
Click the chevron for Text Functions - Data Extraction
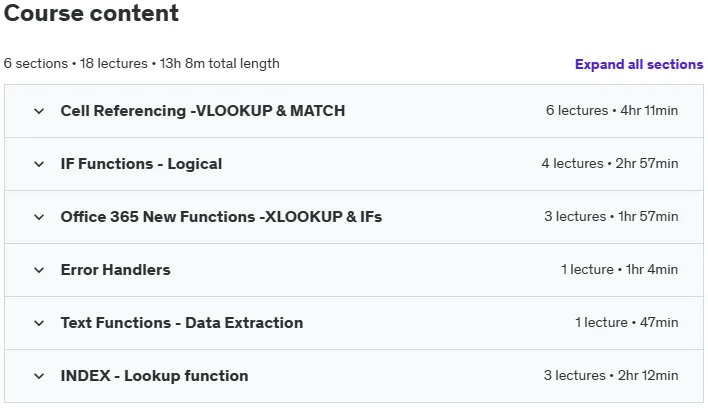pos(39,323)
